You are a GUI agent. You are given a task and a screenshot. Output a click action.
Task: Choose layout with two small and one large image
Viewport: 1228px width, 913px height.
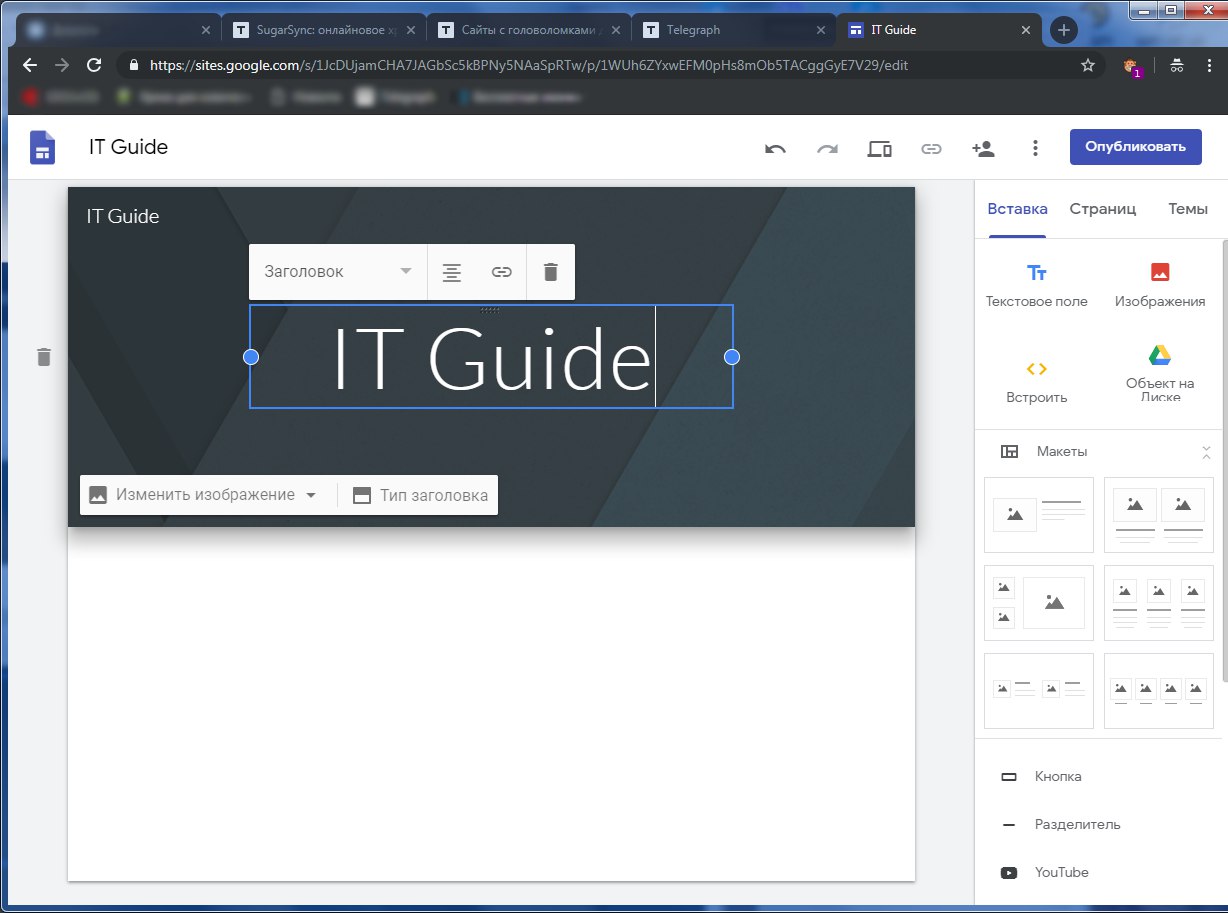coord(1039,603)
